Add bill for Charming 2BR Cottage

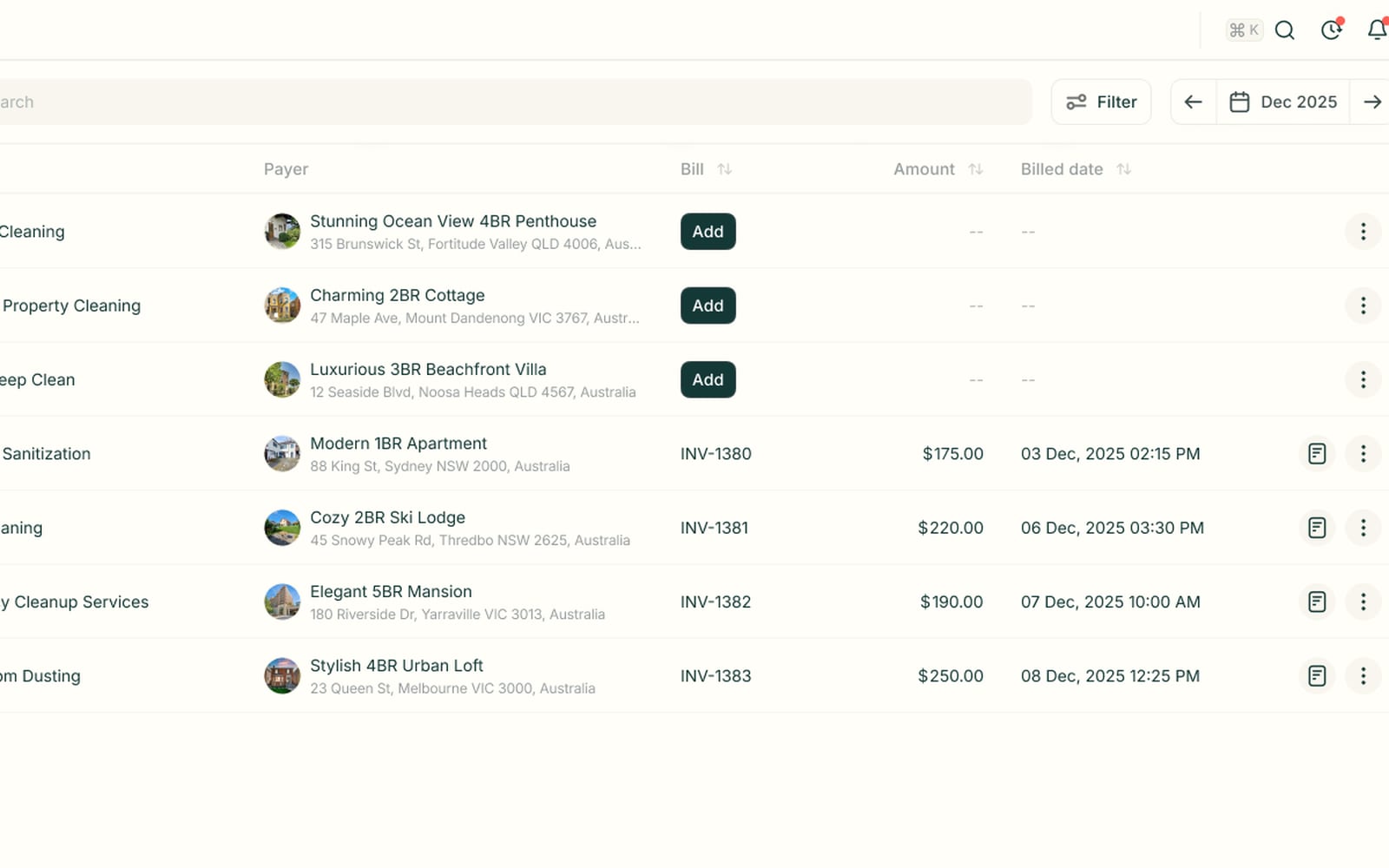[x=708, y=306]
